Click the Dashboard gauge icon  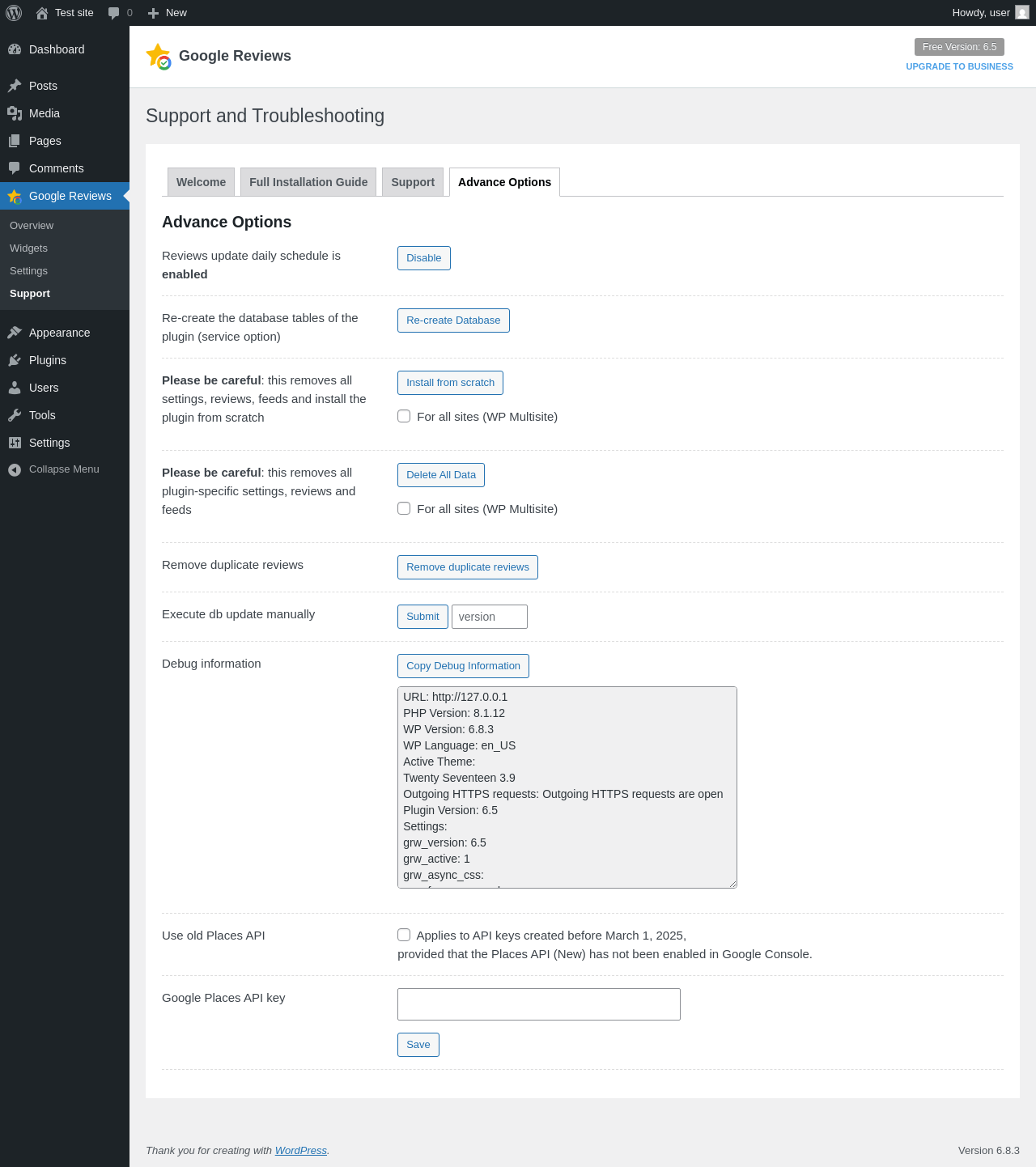(15, 49)
